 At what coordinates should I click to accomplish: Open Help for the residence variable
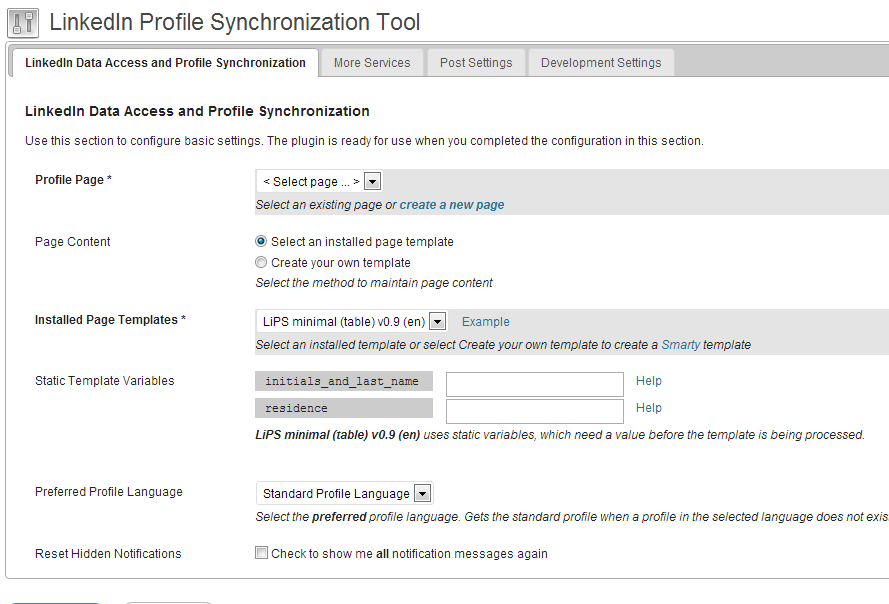click(649, 408)
